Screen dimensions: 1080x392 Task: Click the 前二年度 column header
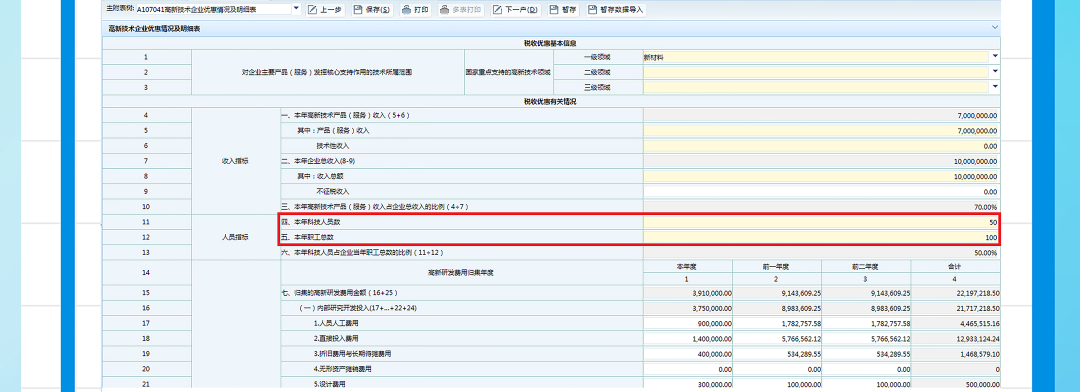866,266
